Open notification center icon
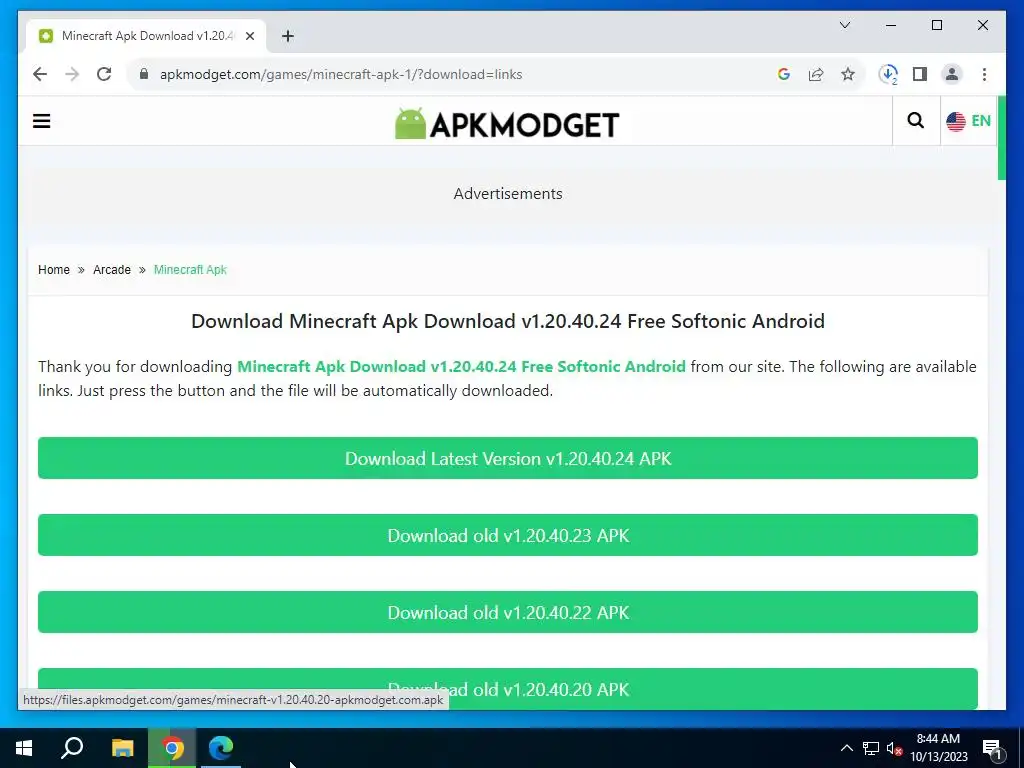This screenshot has width=1024, height=768. pyautogui.click(x=992, y=749)
